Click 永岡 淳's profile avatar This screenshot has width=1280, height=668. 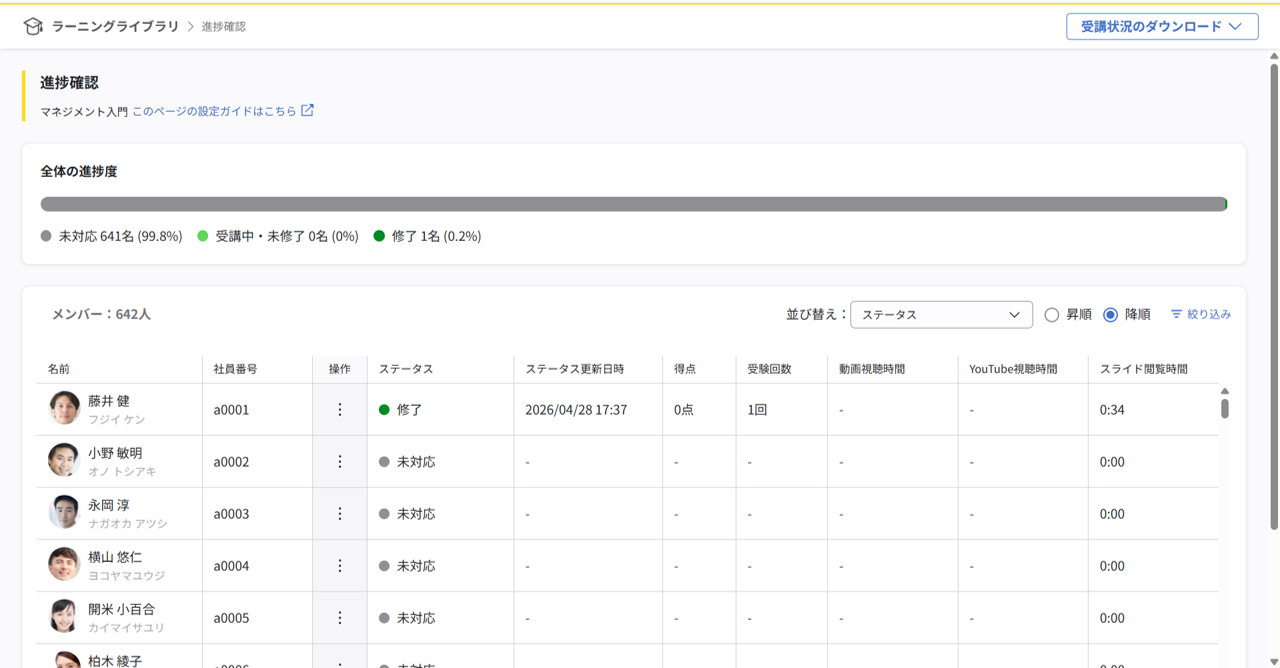(64, 512)
